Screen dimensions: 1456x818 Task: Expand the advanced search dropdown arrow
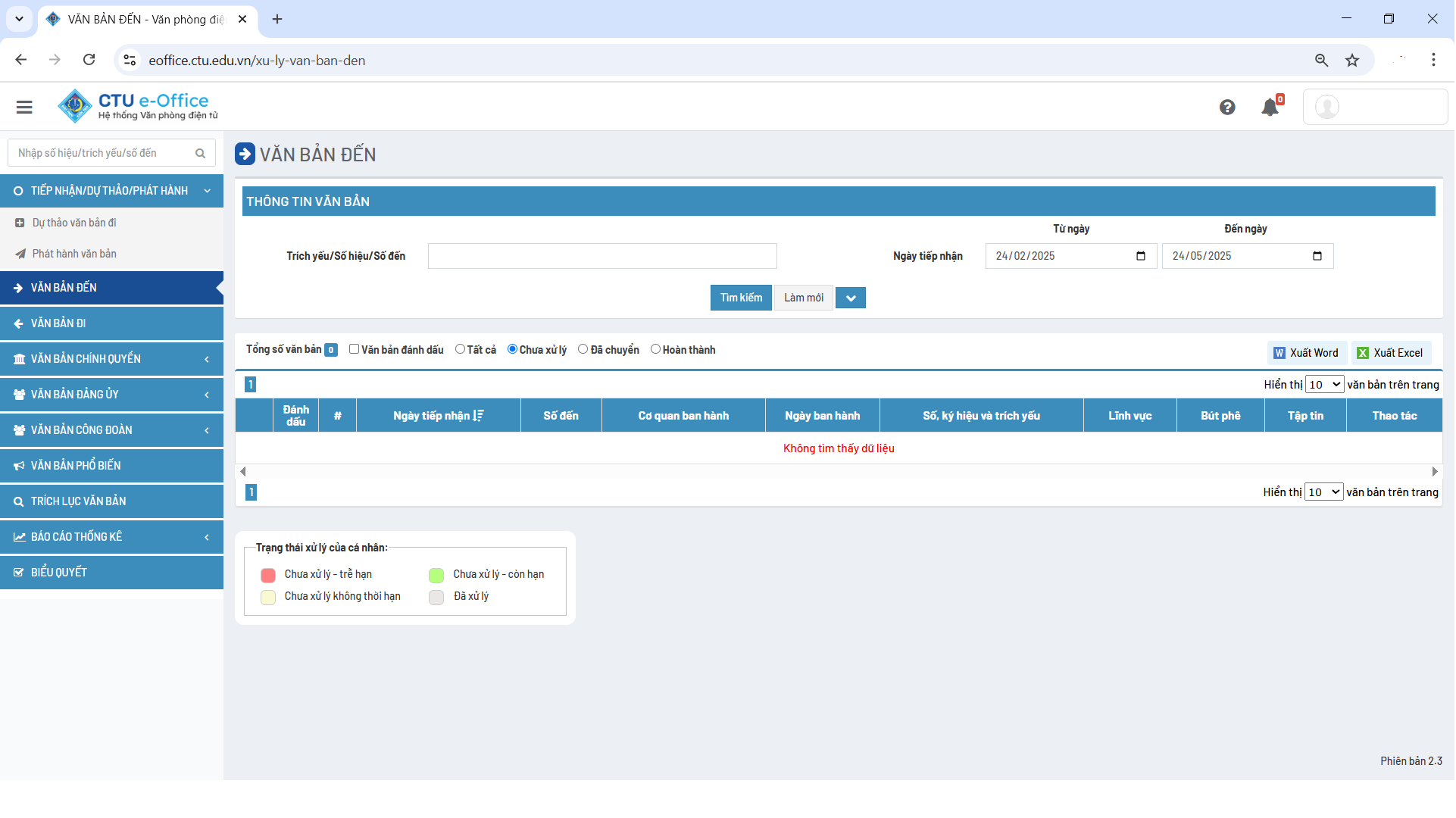tap(851, 298)
